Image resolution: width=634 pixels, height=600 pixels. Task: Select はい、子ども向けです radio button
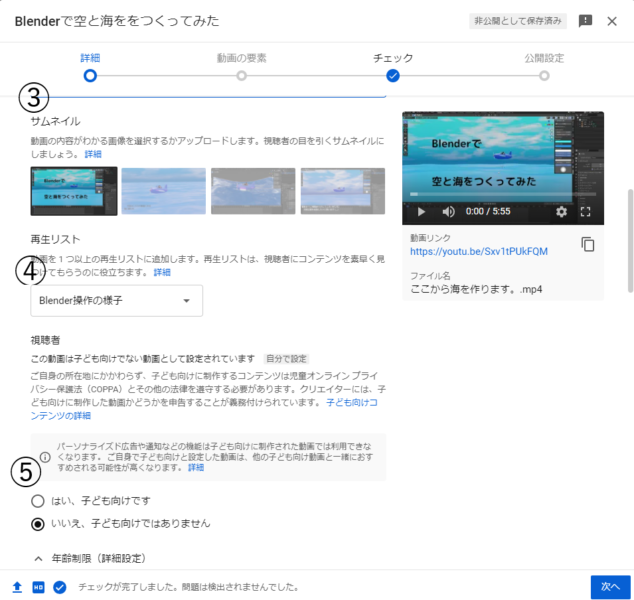click(x=38, y=501)
